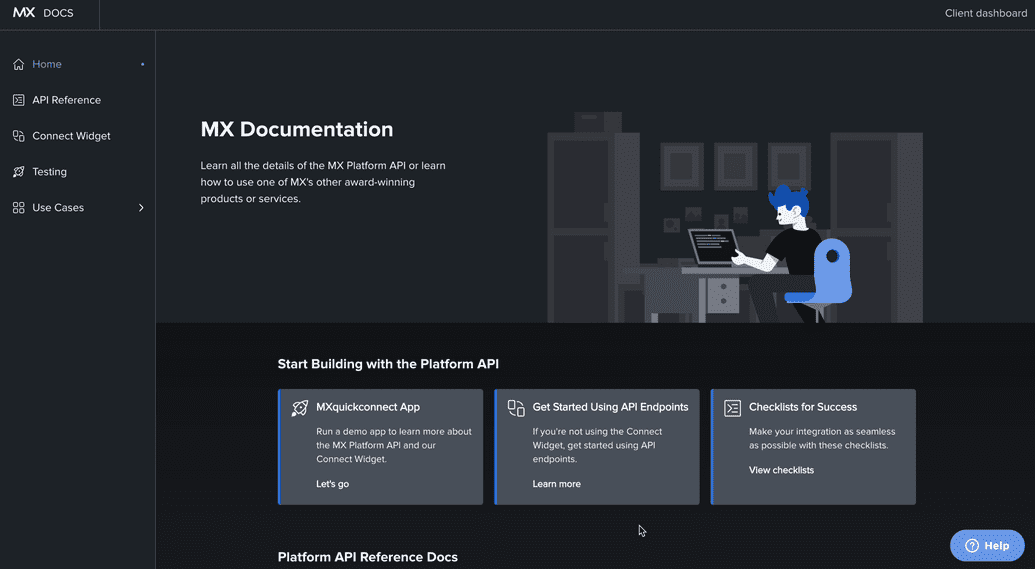Click the Use Cases grid icon in sidebar

[x=18, y=207]
